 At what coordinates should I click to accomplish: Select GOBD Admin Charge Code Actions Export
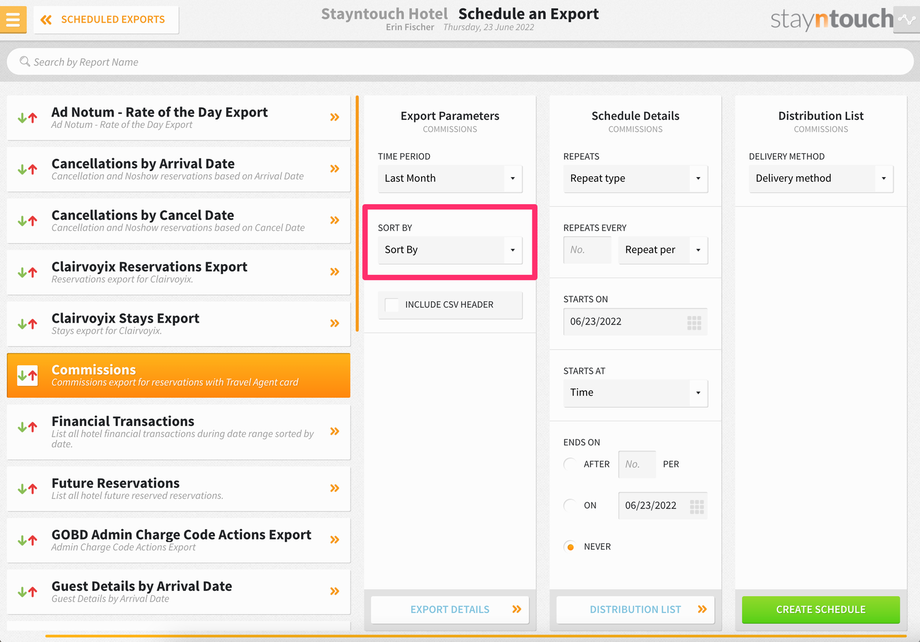(178, 540)
